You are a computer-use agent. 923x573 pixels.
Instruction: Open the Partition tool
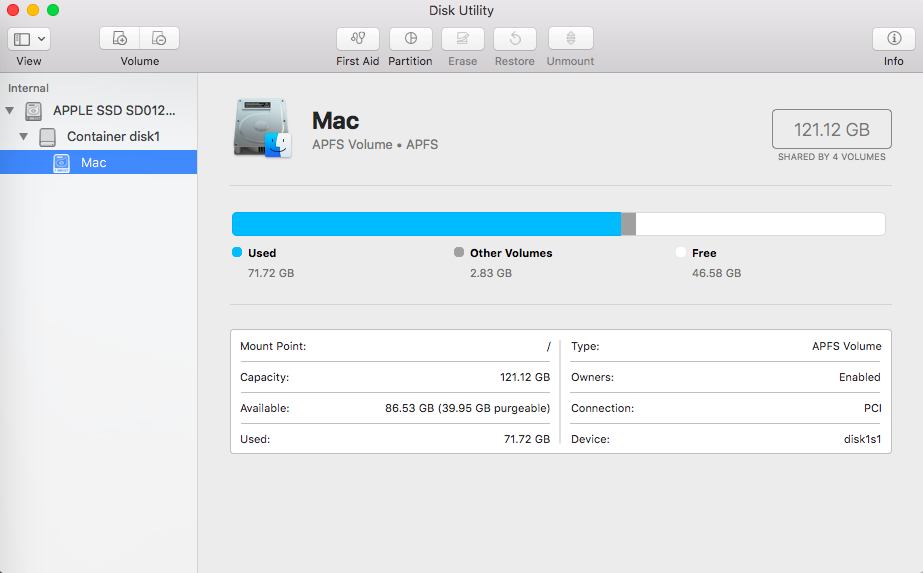coord(410,39)
